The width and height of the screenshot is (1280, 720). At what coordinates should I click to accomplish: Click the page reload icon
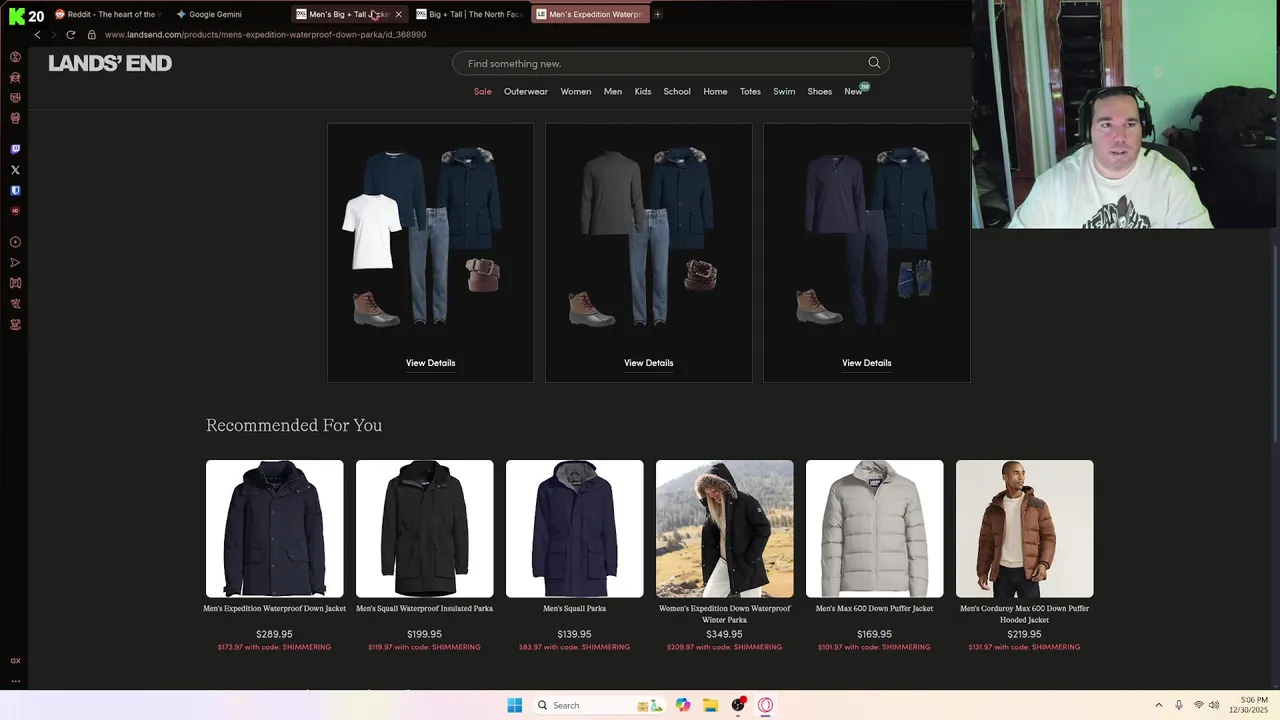click(70, 34)
